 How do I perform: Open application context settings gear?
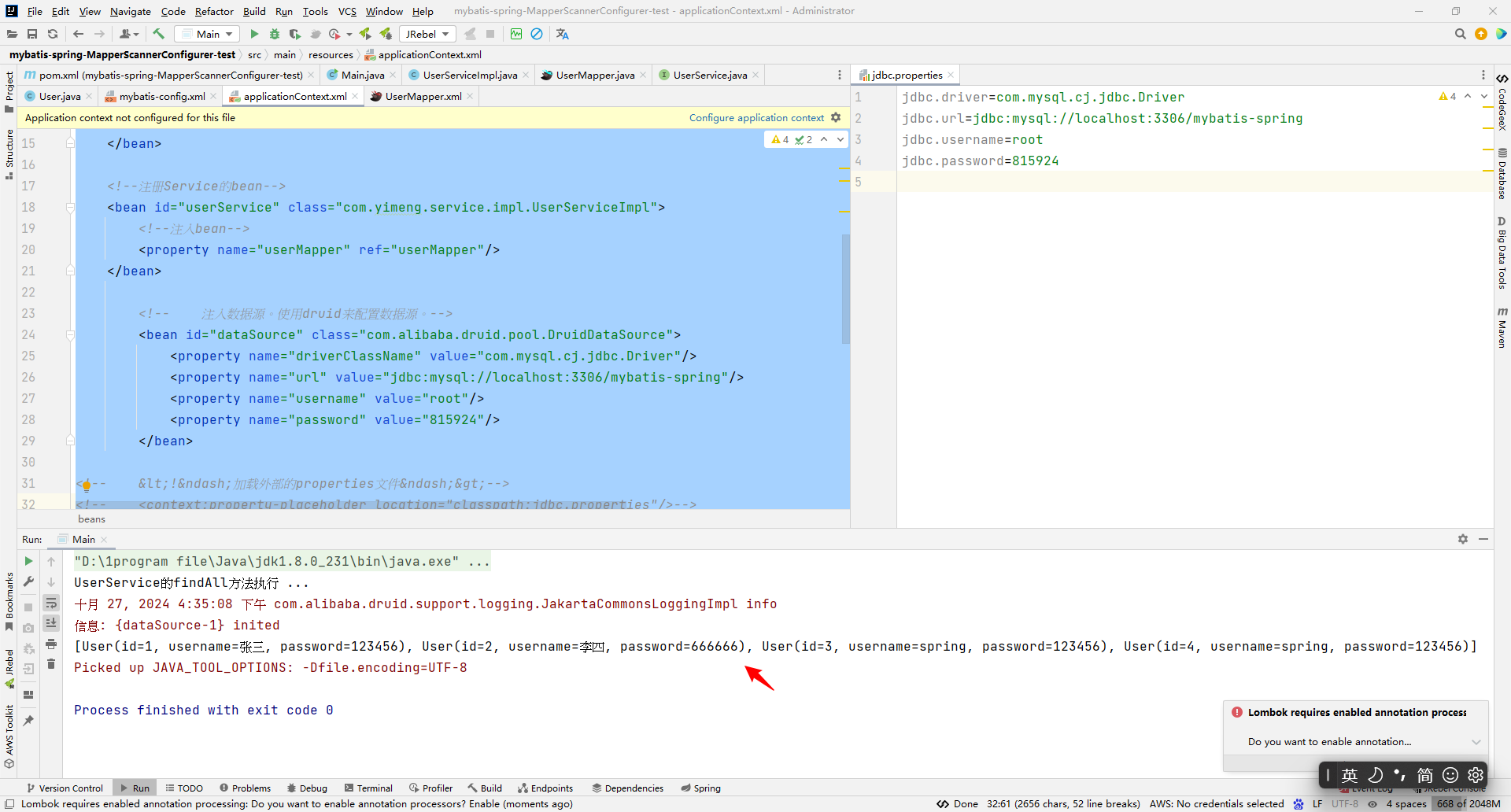[836, 117]
